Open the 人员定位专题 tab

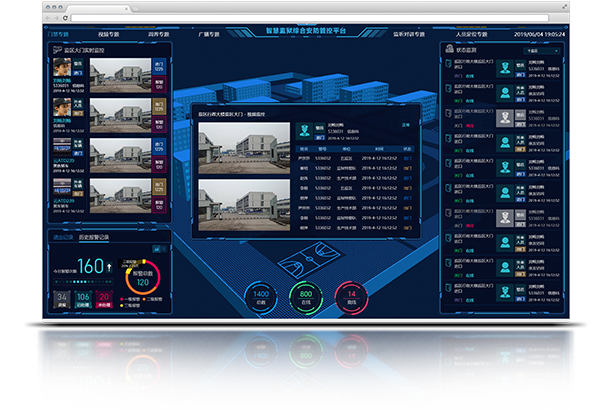tap(479, 34)
